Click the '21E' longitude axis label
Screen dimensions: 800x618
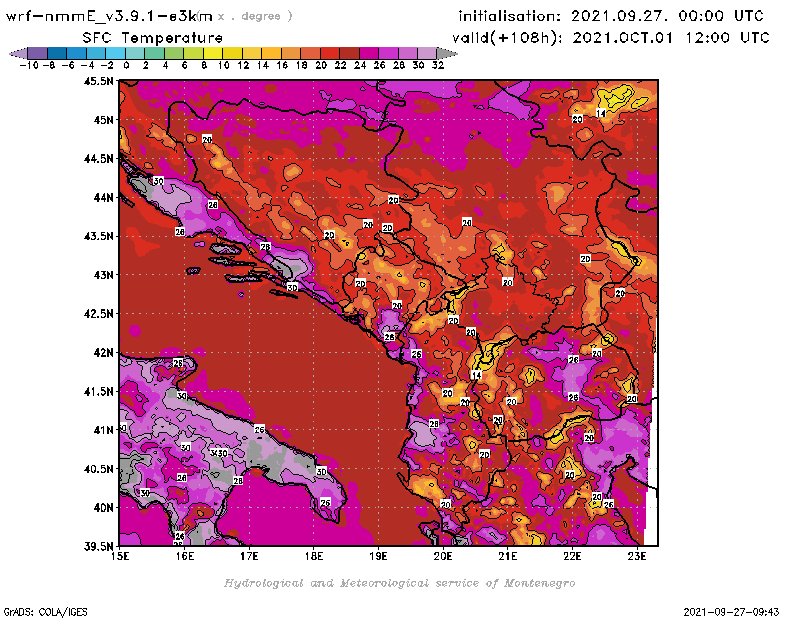[508, 556]
